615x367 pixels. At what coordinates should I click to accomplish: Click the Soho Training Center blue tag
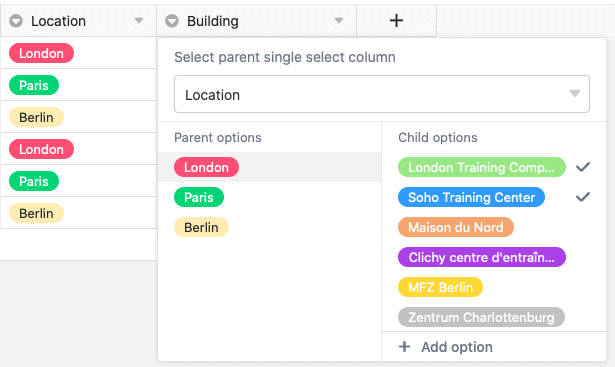[x=471, y=197]
